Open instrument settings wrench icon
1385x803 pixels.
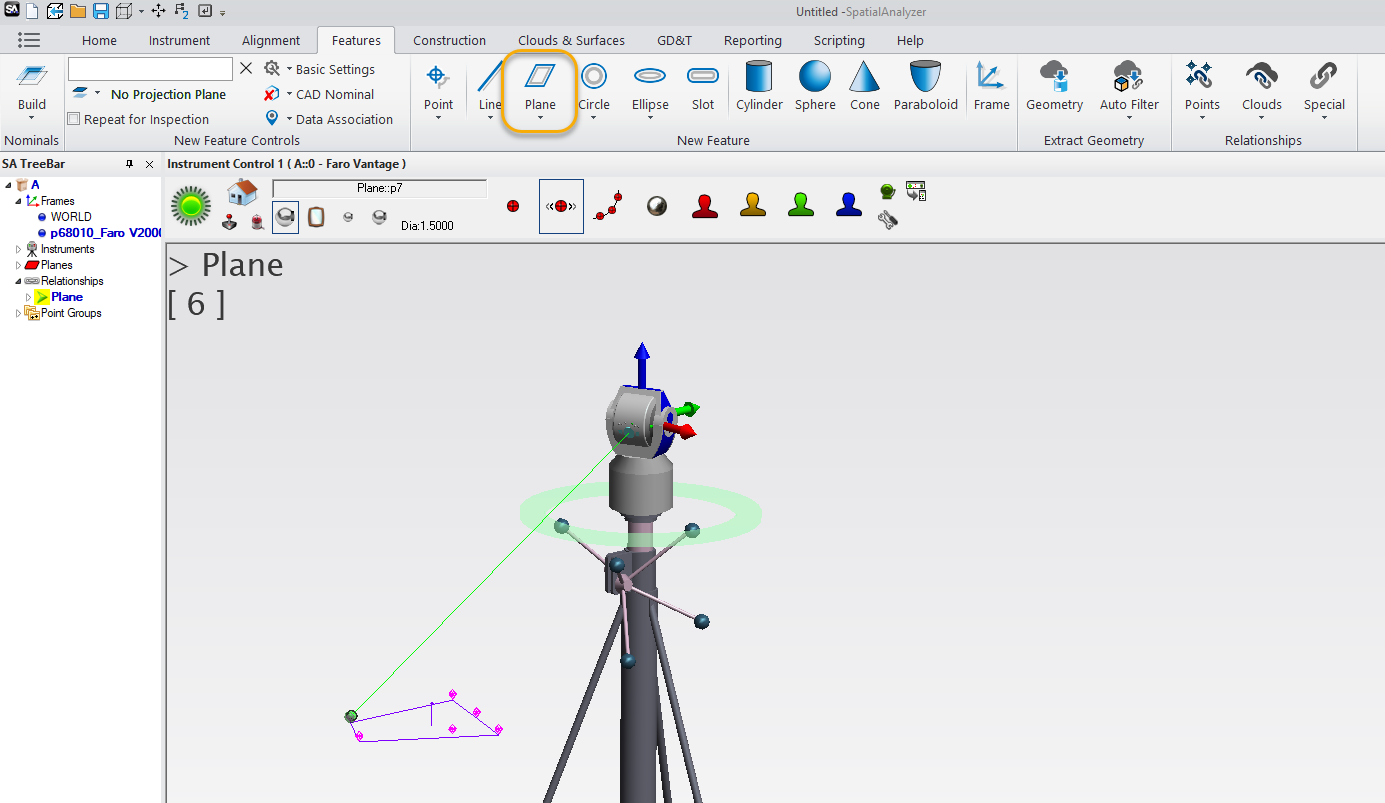pyautogui.click(x=887, y=220)
